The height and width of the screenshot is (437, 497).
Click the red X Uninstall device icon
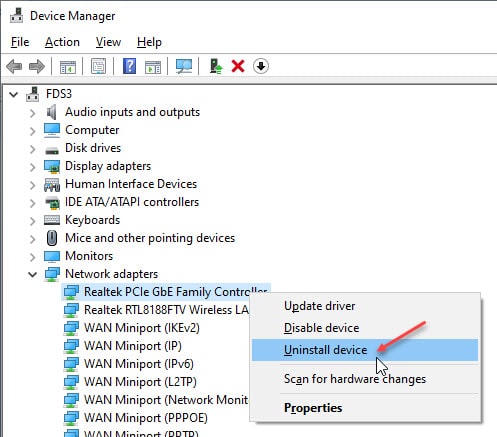238,66
